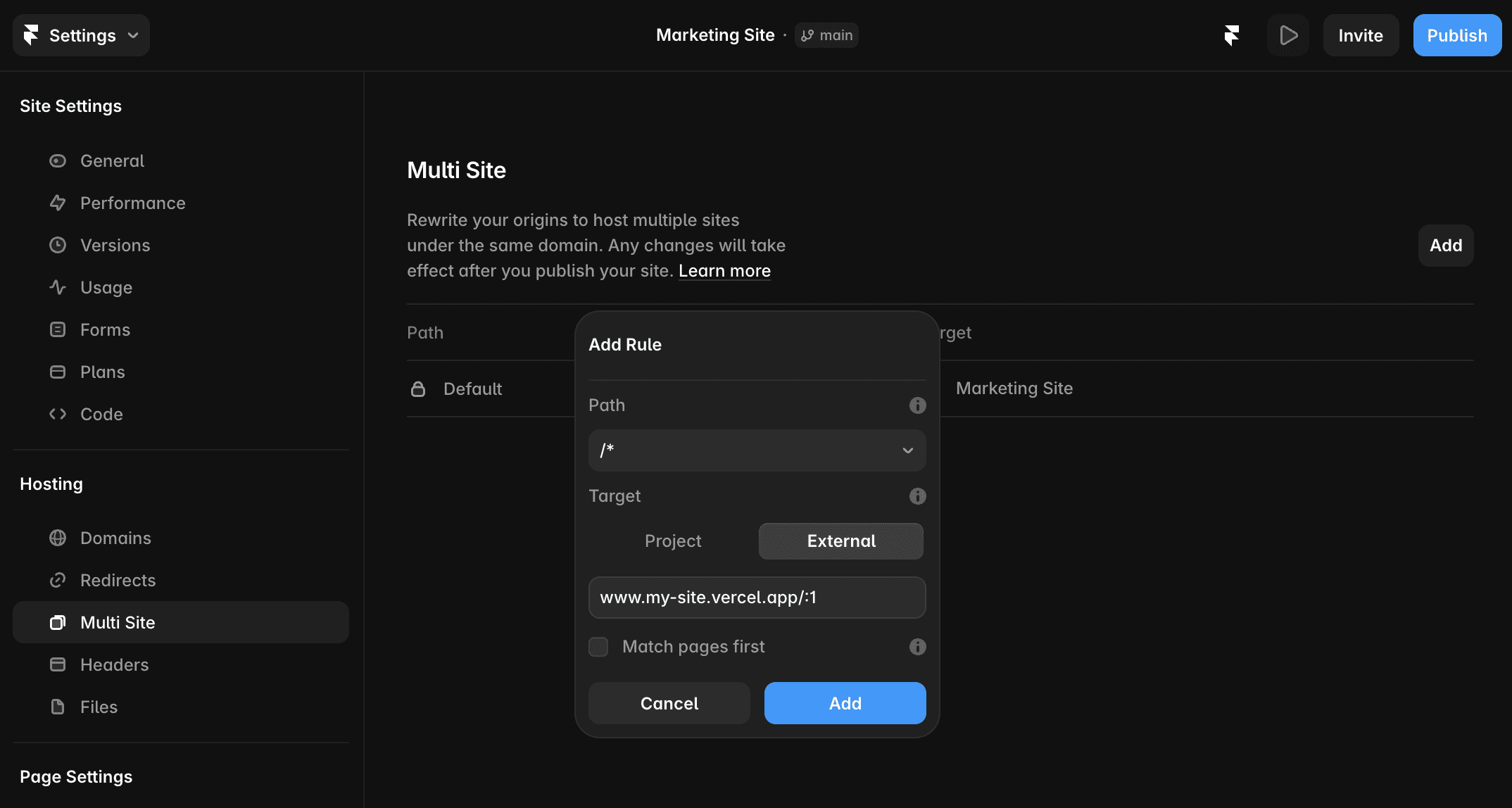Confirm Add in the Add Rule dialog
Image resolution: width=1512 pixels, height=808 pixels.
point(845,703)
